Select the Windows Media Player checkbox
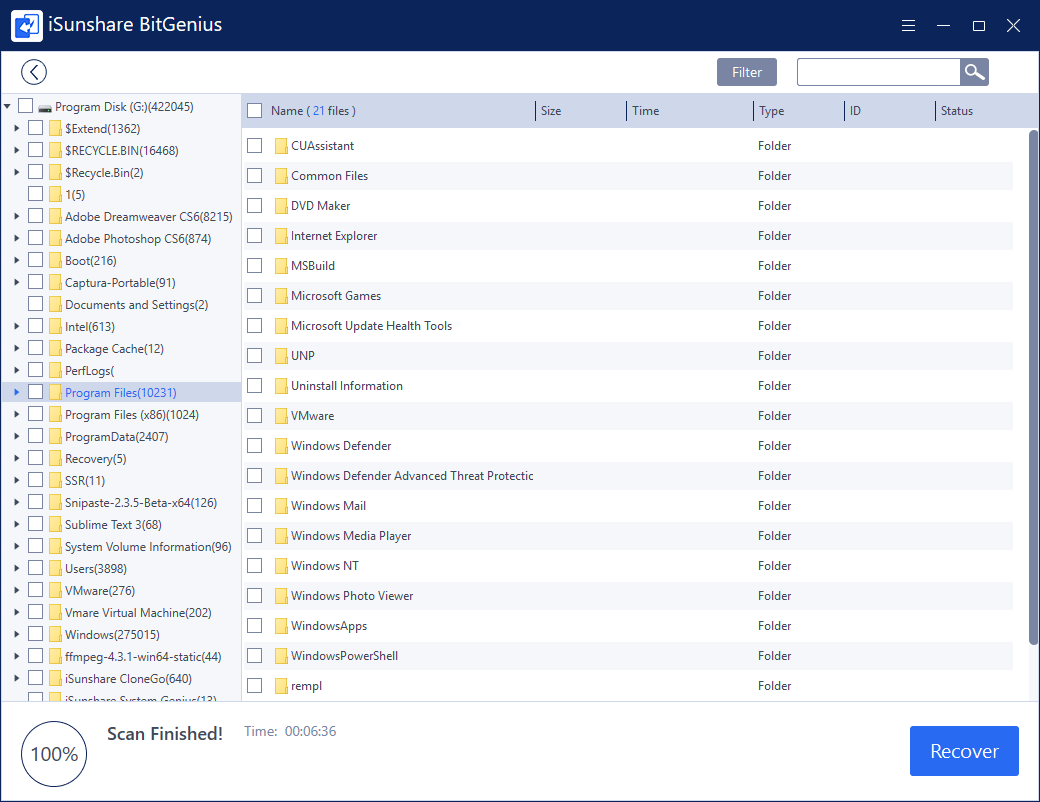1040x802 pixels. pyautogui.click(x=255, y=535)
